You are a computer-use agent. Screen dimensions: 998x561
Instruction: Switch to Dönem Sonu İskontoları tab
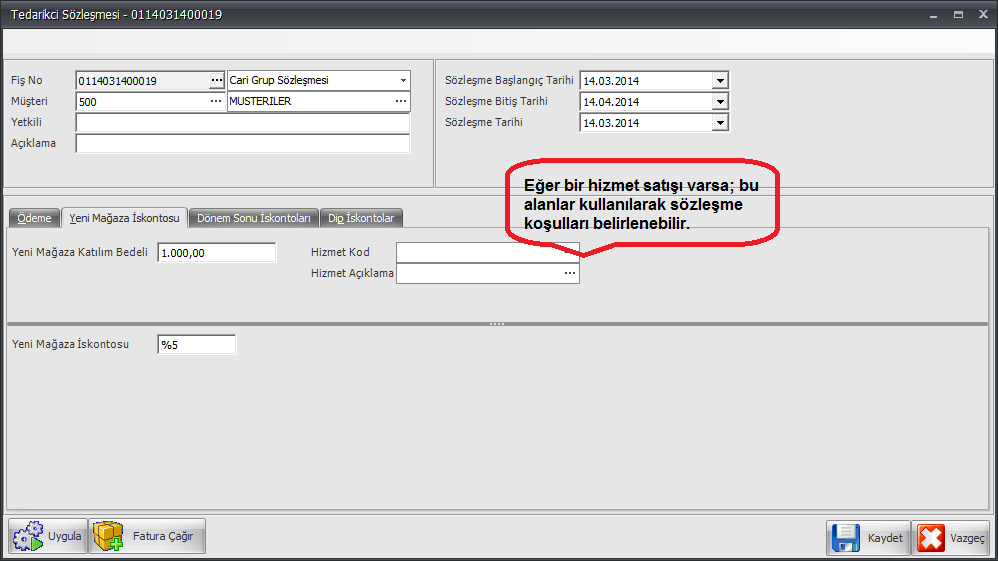pyautogui.click(x=255, y=218)
